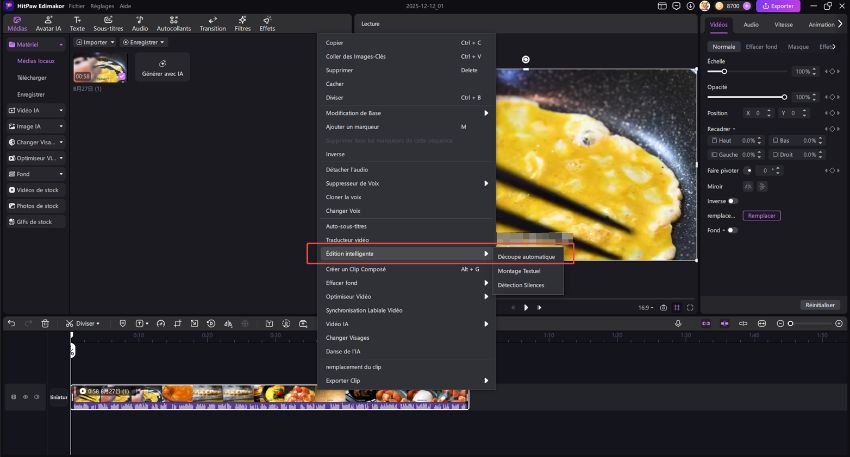Click the next frame button in preview
The height and width of the screenshot is (457, 850).
[539, 307]
